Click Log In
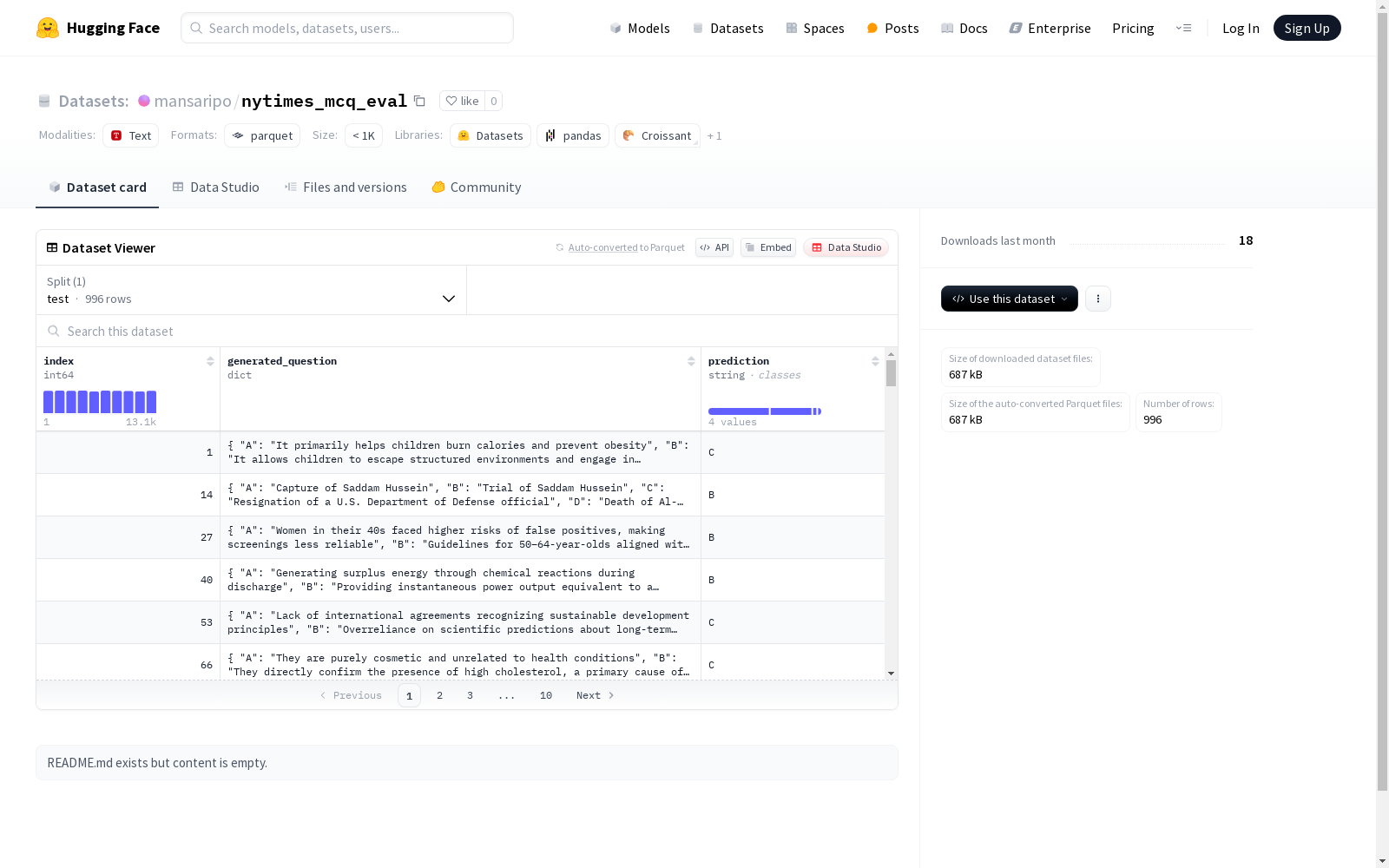The image size is (1389, 868). [1241, 28]
